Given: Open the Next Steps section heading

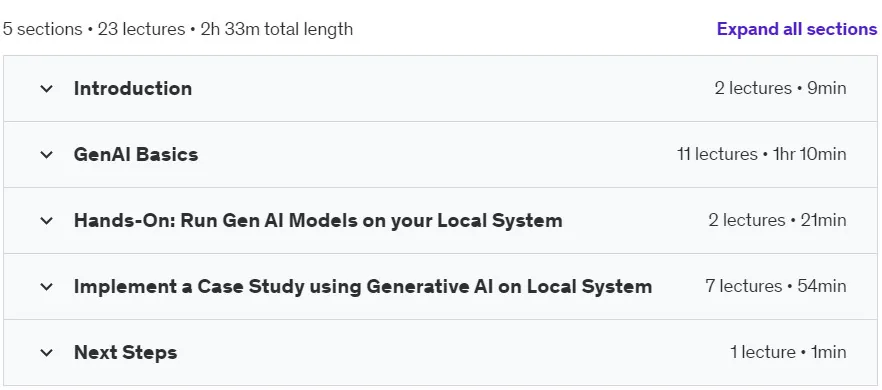Looking at the screenshot, I should [125, 353].
